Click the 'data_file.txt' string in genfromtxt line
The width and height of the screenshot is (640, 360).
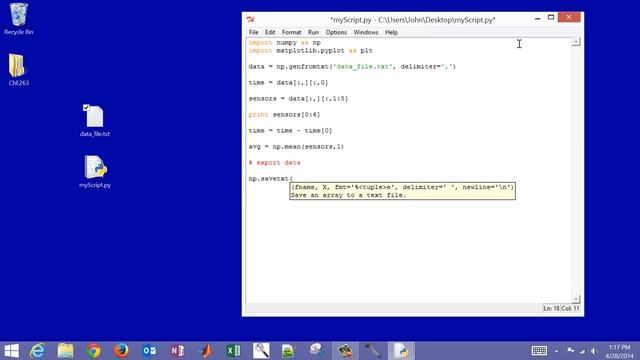363,67
